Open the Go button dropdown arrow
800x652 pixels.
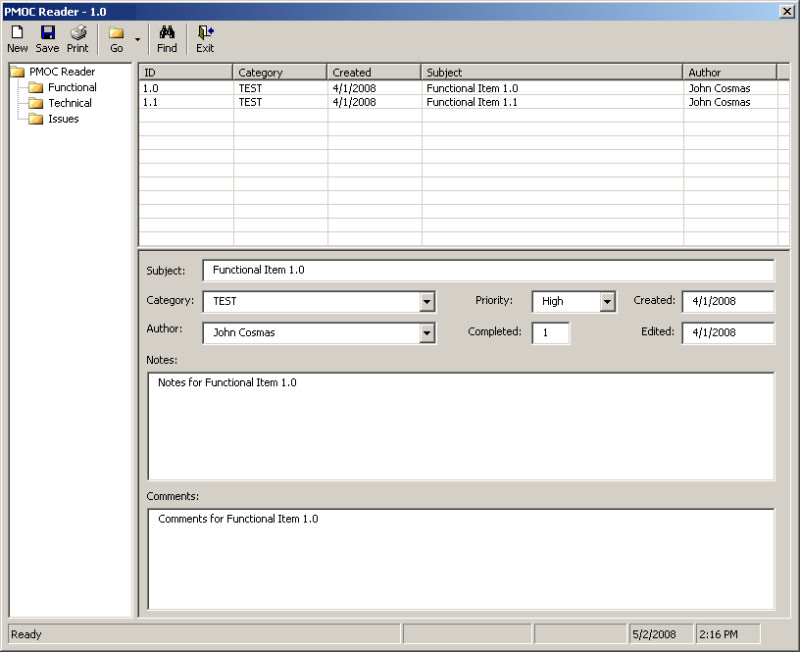pos(138,39)
